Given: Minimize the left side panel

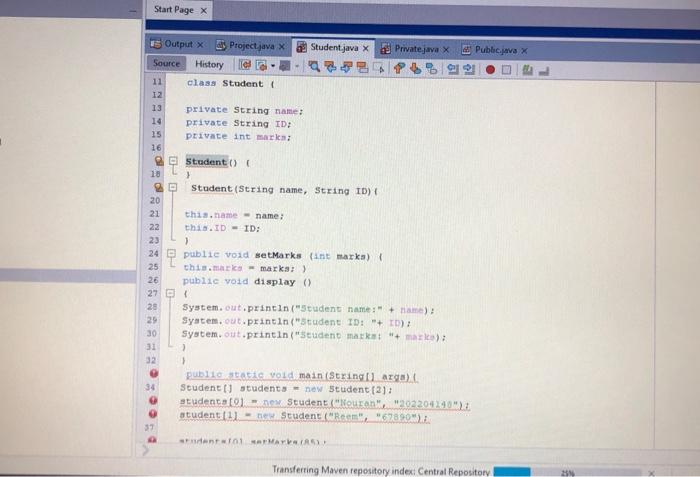Looking at the screenshot, I should pyautogui.click(x=133, y=11).
